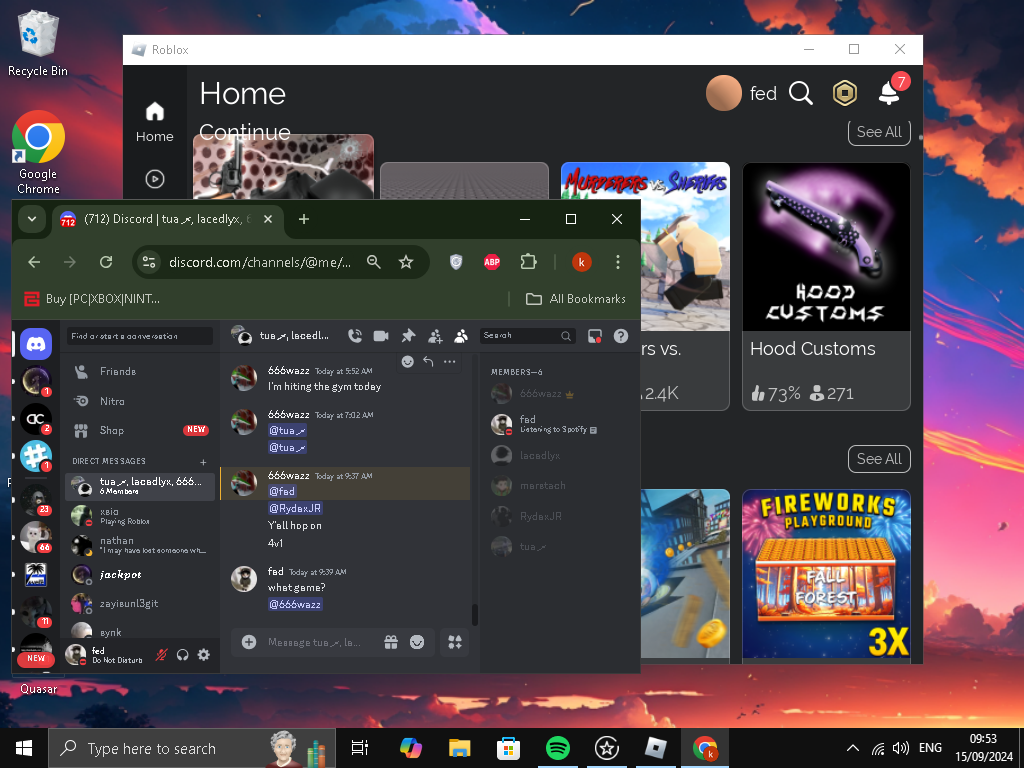Click the Discord home logo button
The width and height of the screenshot is (1024, 768).
pyautogui.click(x=36, y=344)
